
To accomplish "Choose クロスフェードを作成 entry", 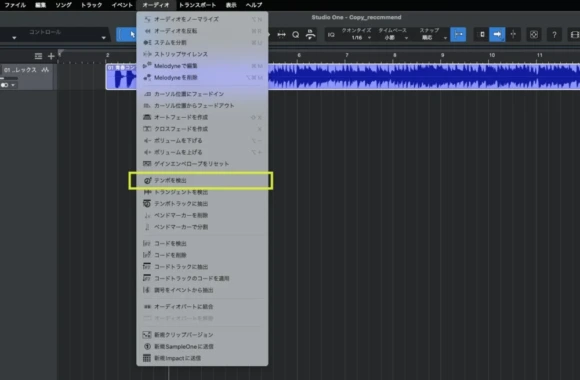I will pos(202,129).
